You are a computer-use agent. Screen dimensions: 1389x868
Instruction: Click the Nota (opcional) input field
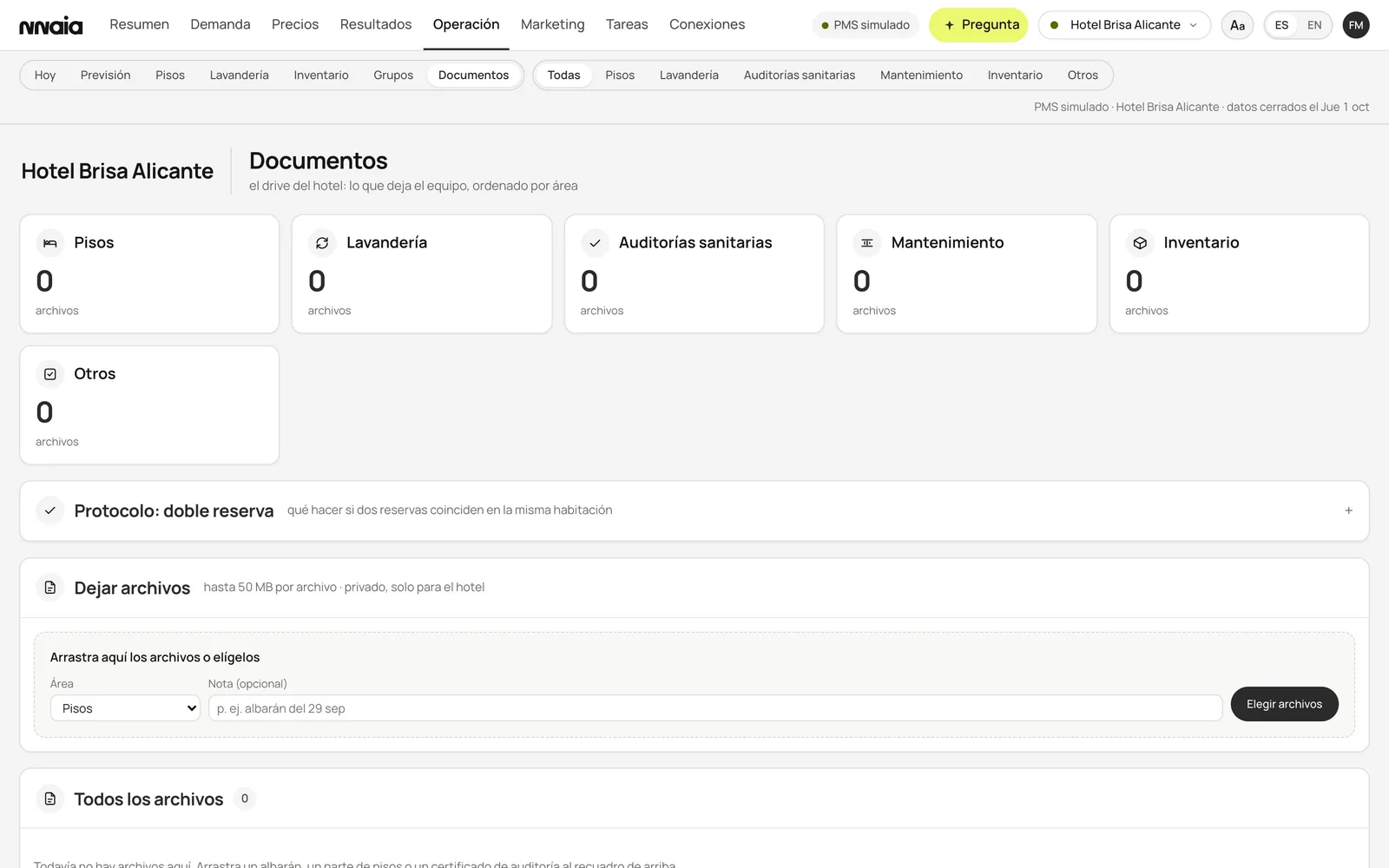click(715, 708)
